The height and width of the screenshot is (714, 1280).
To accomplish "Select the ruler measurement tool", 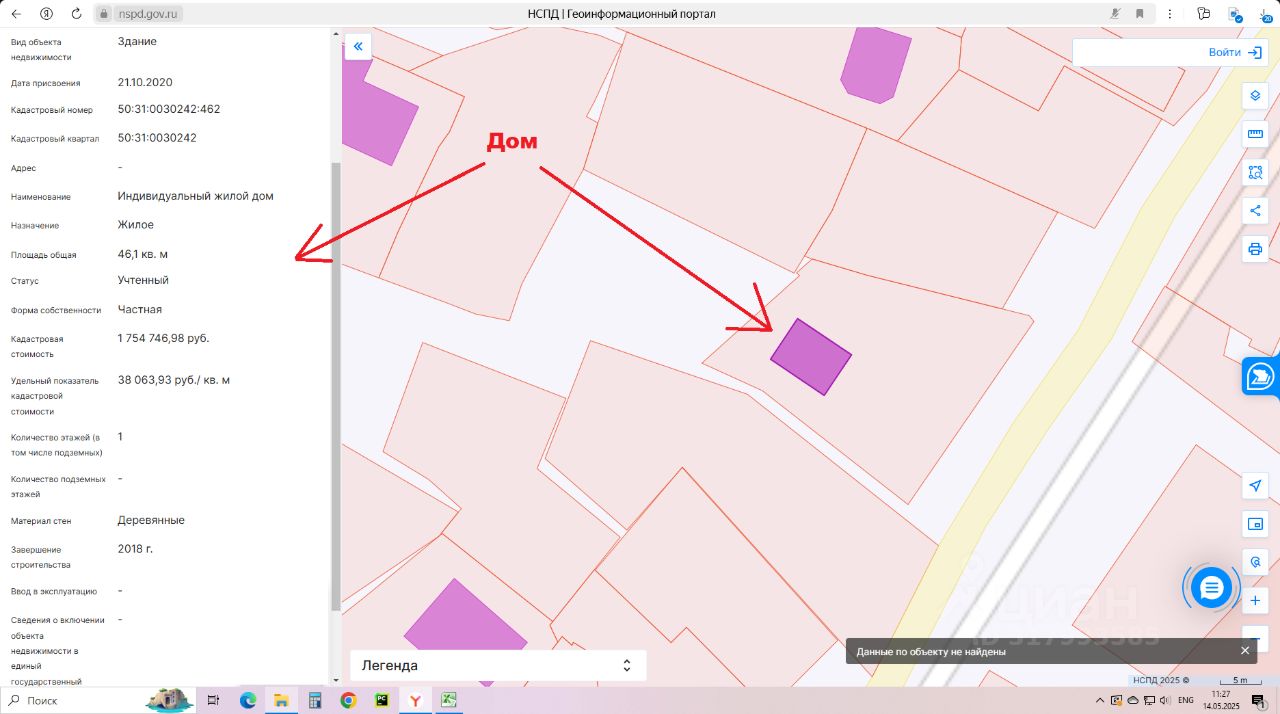I will 1255,134.
